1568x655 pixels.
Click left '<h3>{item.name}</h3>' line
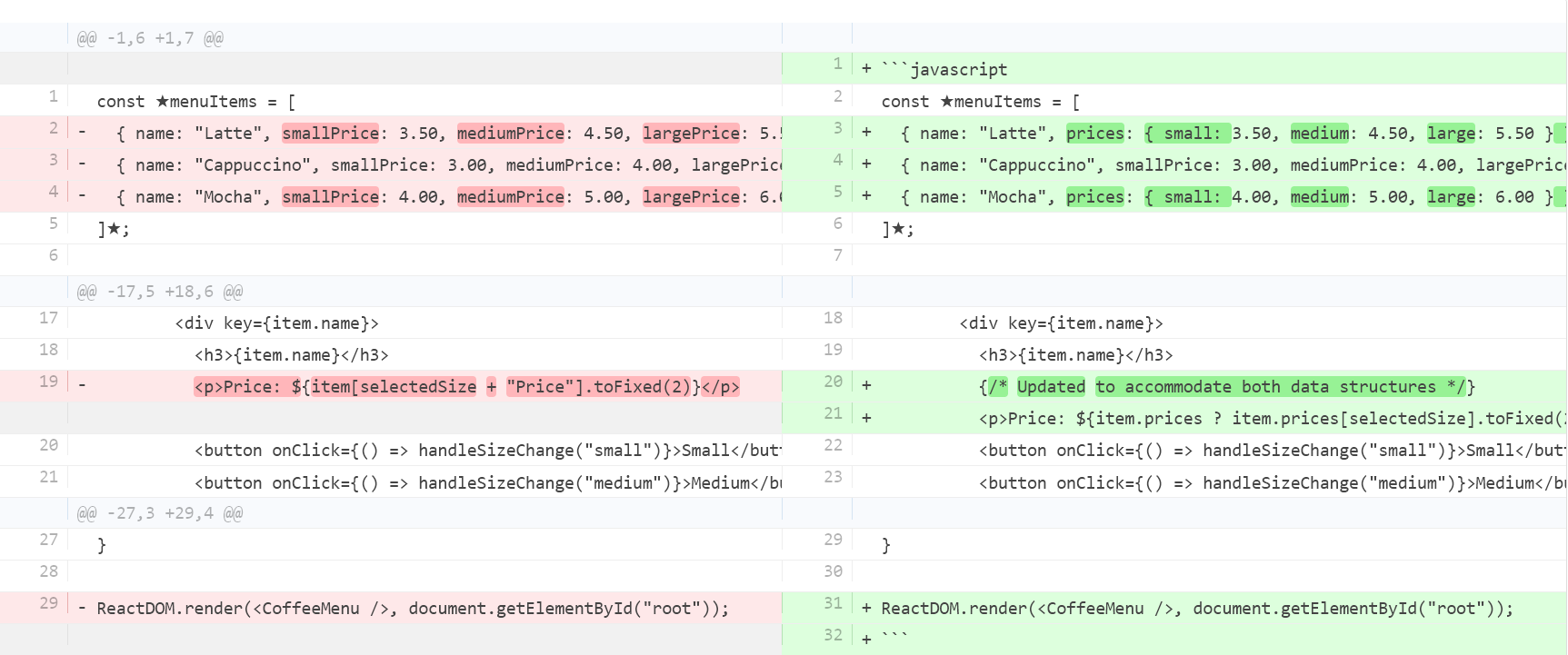coord(292,355)
